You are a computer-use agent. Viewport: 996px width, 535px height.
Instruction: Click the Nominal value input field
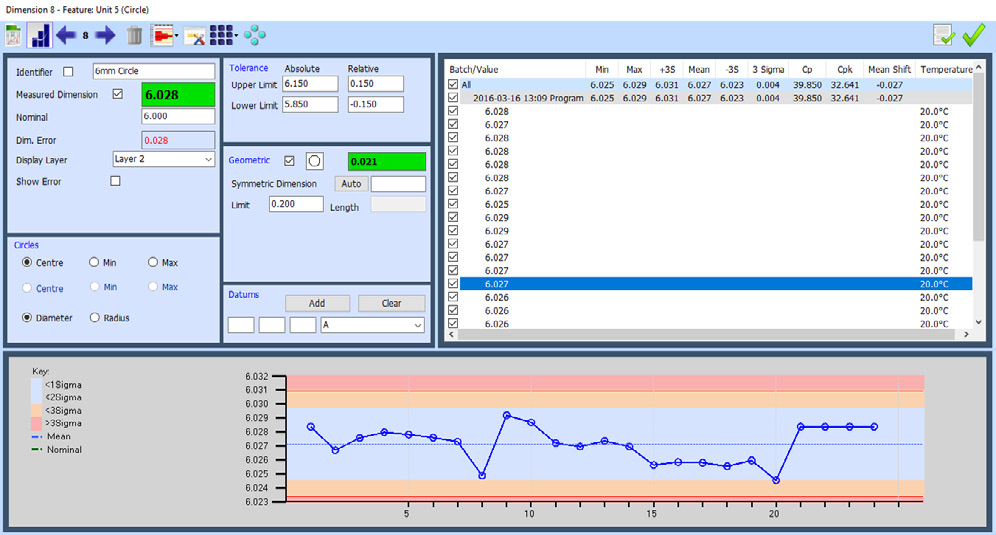click(x=178, y=117)
